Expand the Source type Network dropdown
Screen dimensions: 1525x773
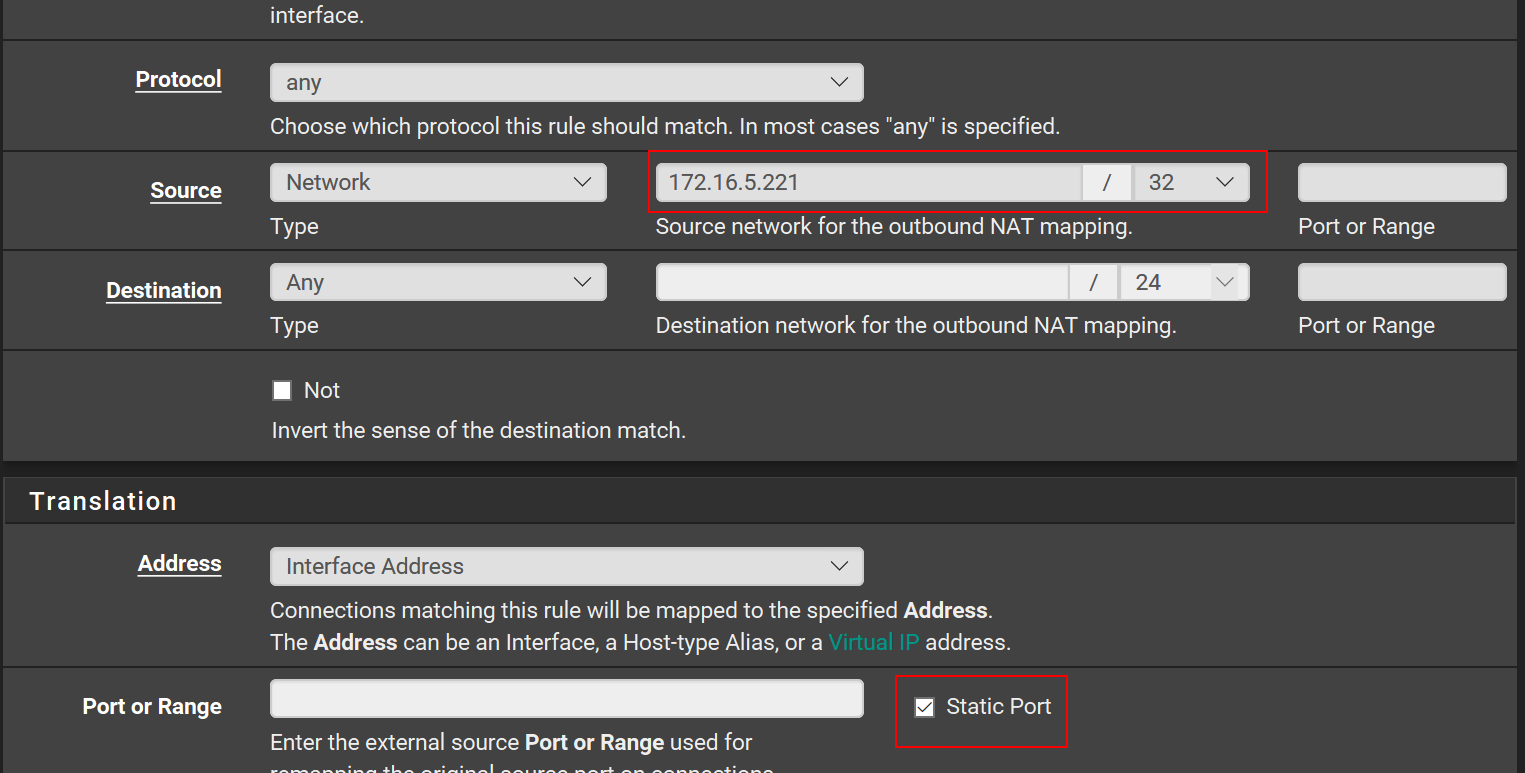pos(438,183)
